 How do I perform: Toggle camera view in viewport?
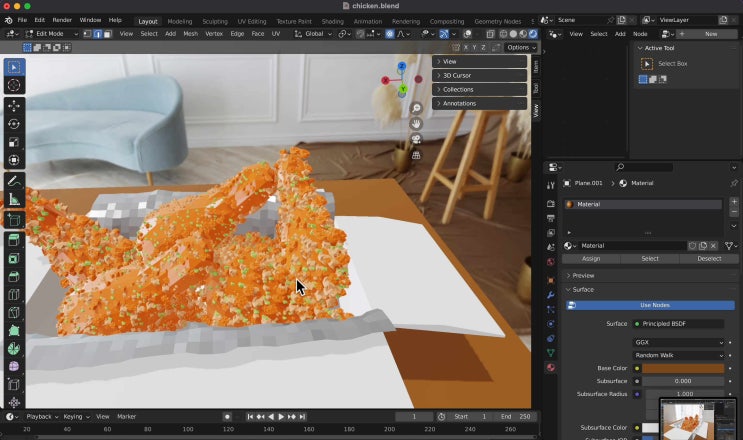click(x=416, y=139)
